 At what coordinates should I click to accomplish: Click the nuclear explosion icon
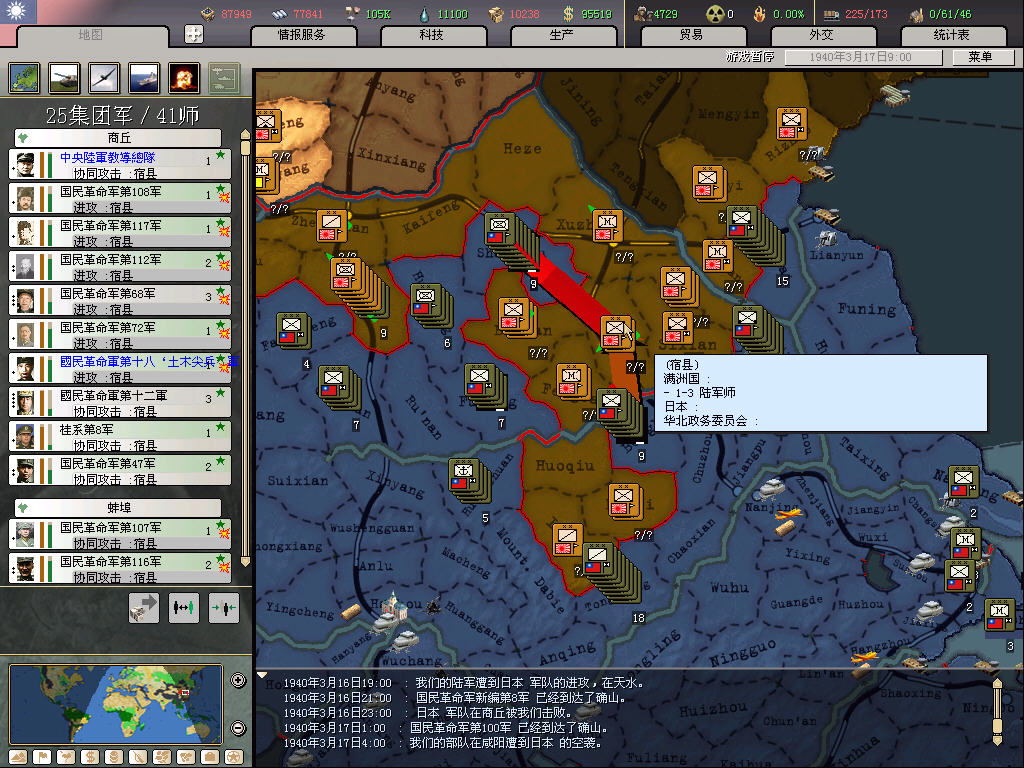click(184, 78)
